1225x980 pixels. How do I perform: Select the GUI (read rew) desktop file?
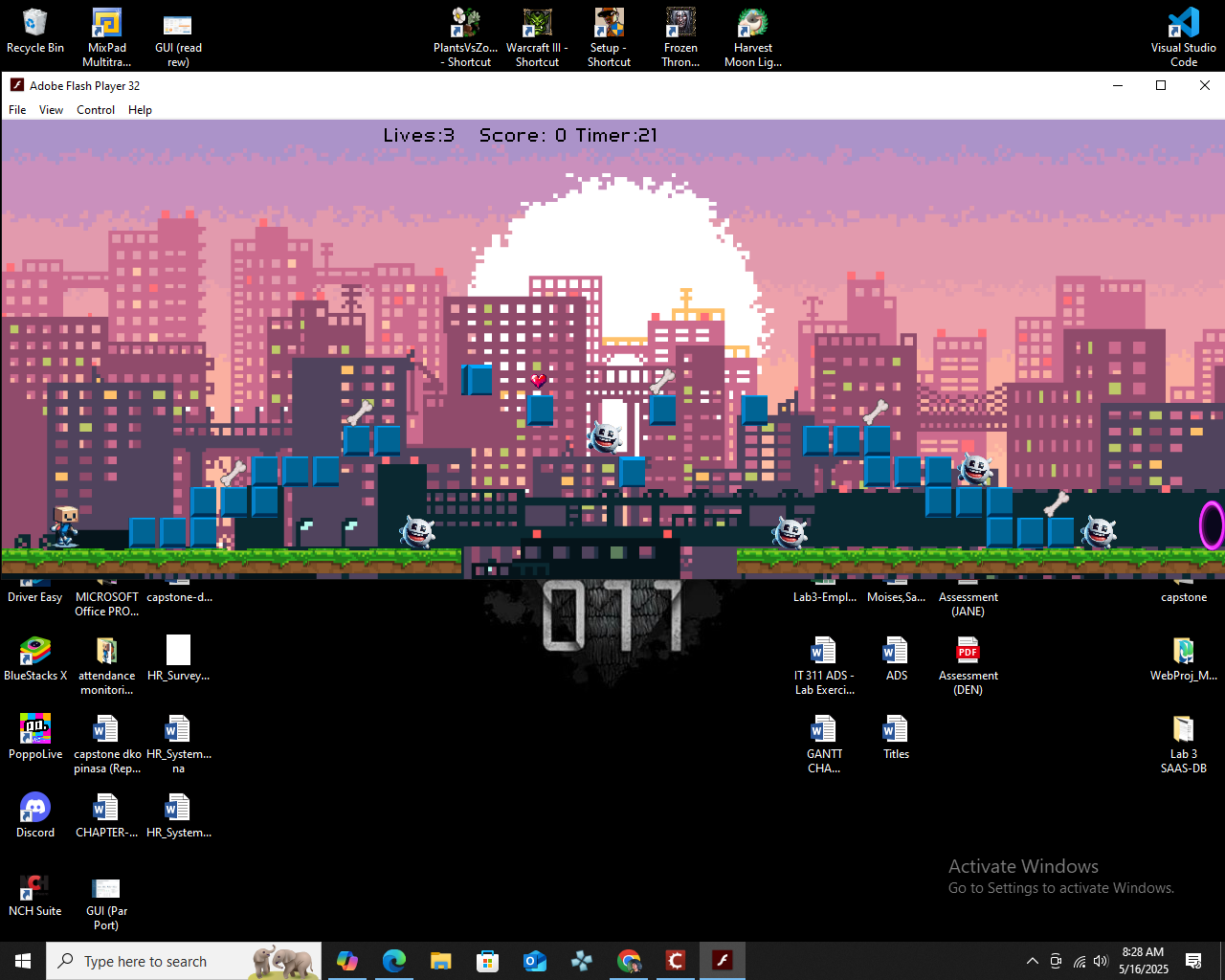(178, 37)
